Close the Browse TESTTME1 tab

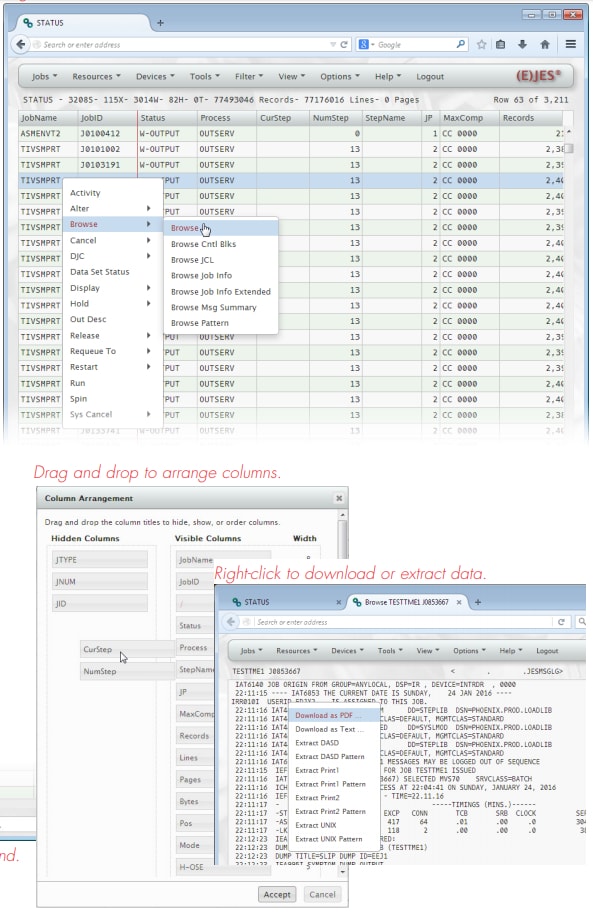tap(459, 602)
